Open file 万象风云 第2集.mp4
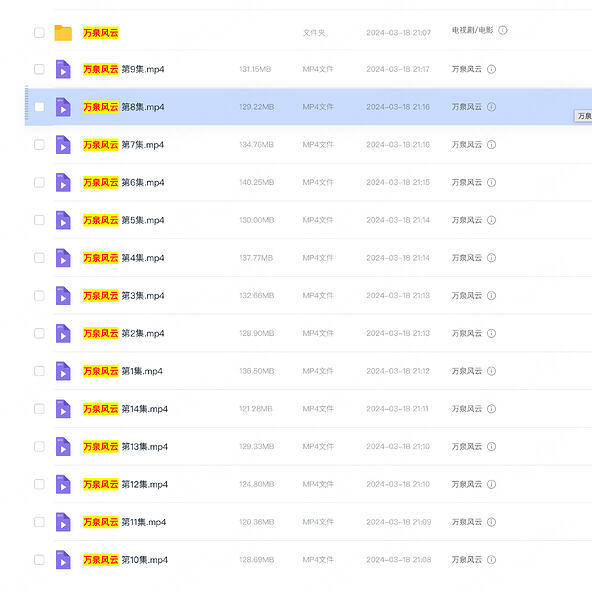The height and width of the screenshot is (600, 592). 124,334
